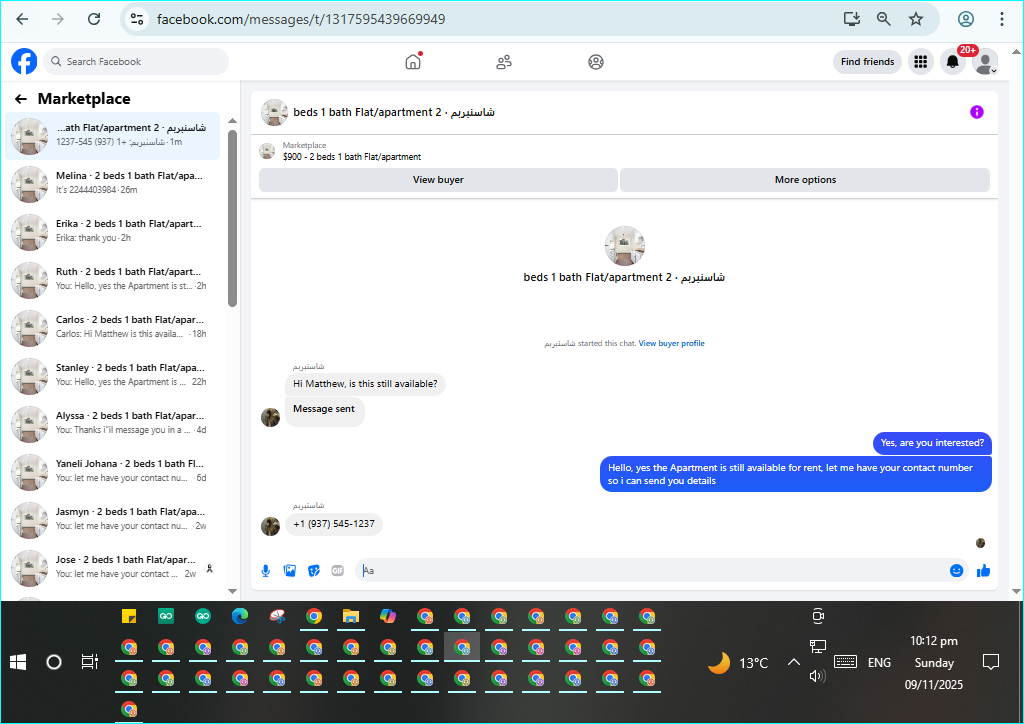Open the notifications bell with 20+ badge
This screenshot has height=724, width=1024.
coord(953,61)
